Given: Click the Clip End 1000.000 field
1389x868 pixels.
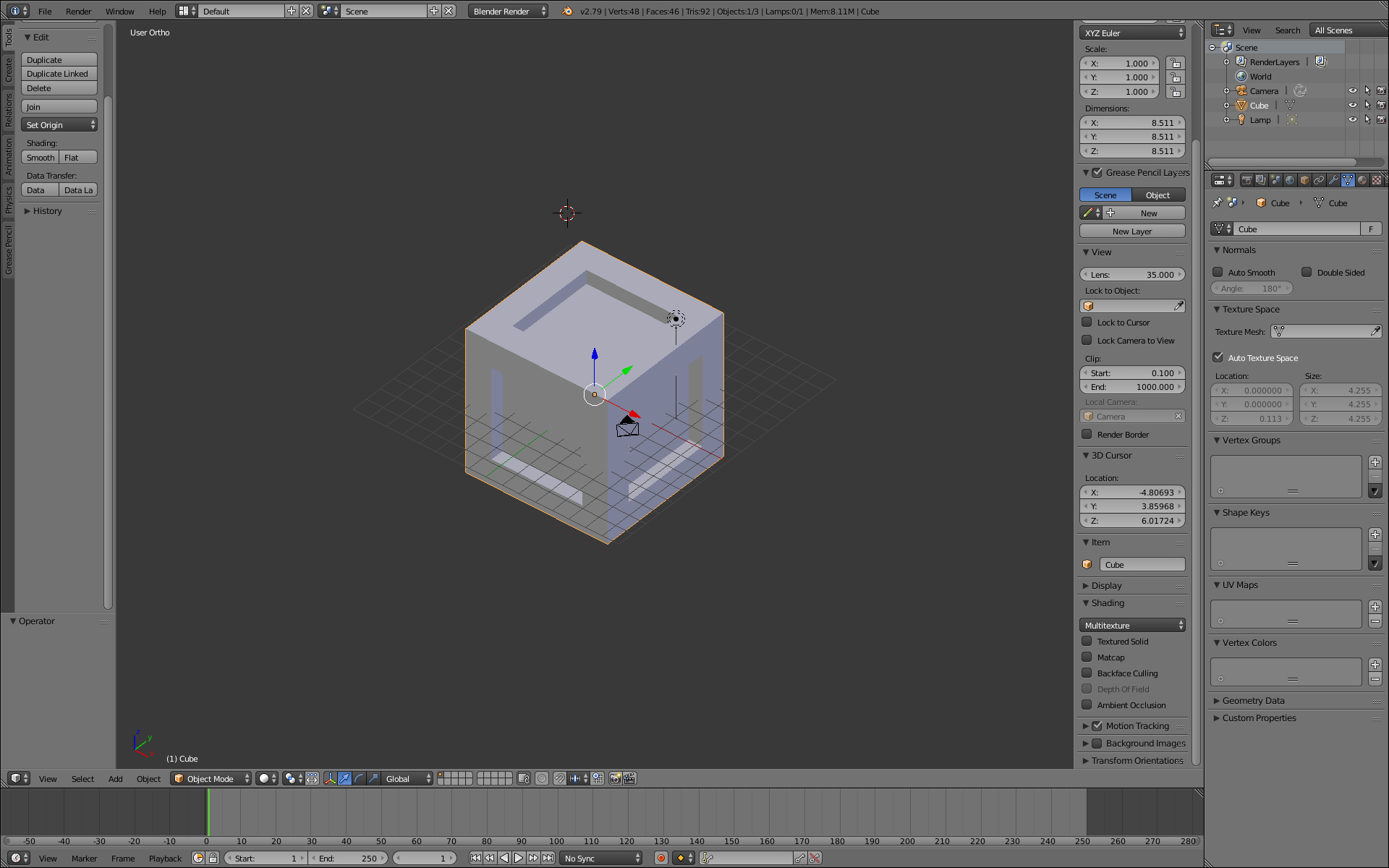Looking at the screenshot, I should 1132,387.
